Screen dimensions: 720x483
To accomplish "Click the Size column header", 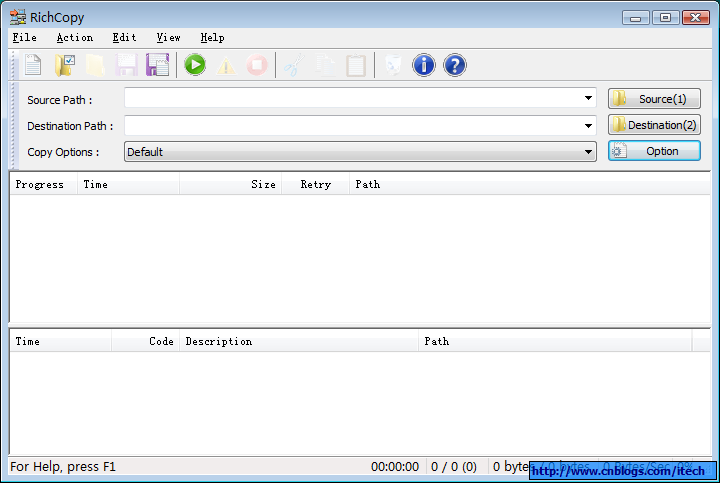I will tap(231, 185).
